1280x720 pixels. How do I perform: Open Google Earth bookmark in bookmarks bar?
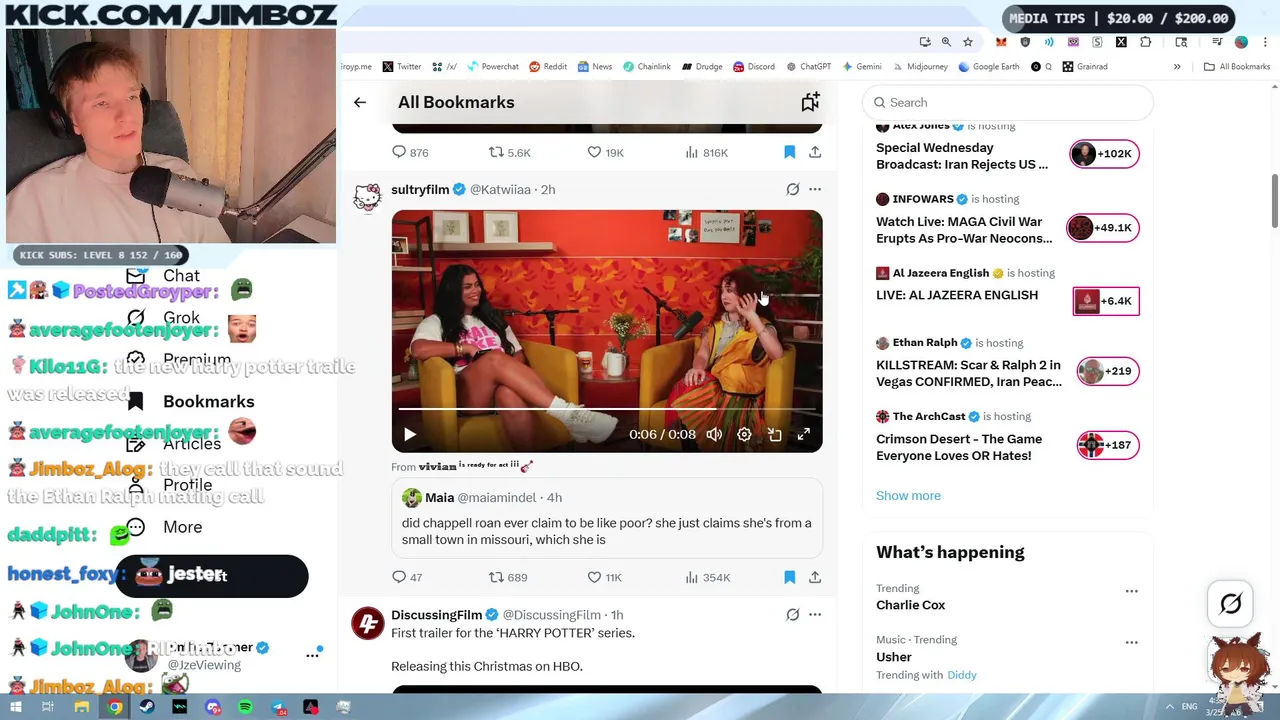pos(989,67)
